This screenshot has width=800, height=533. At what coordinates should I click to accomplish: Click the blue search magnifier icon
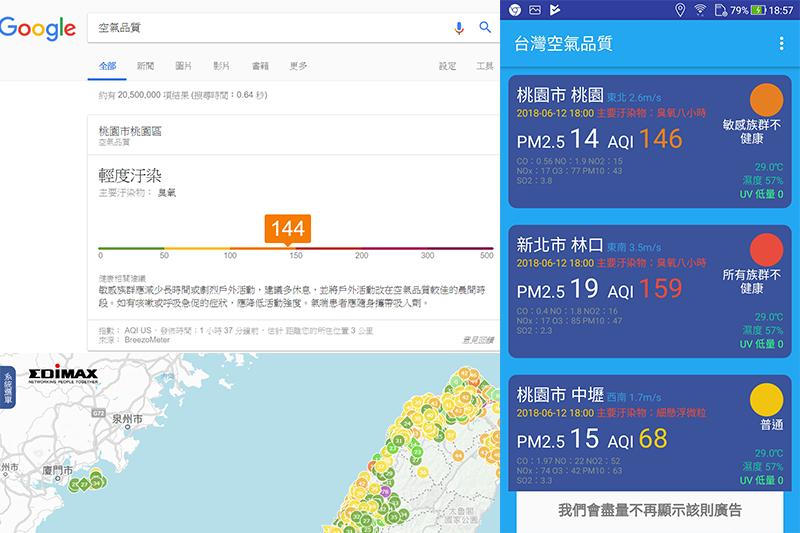pyautogui.click(x=485, y=28)
